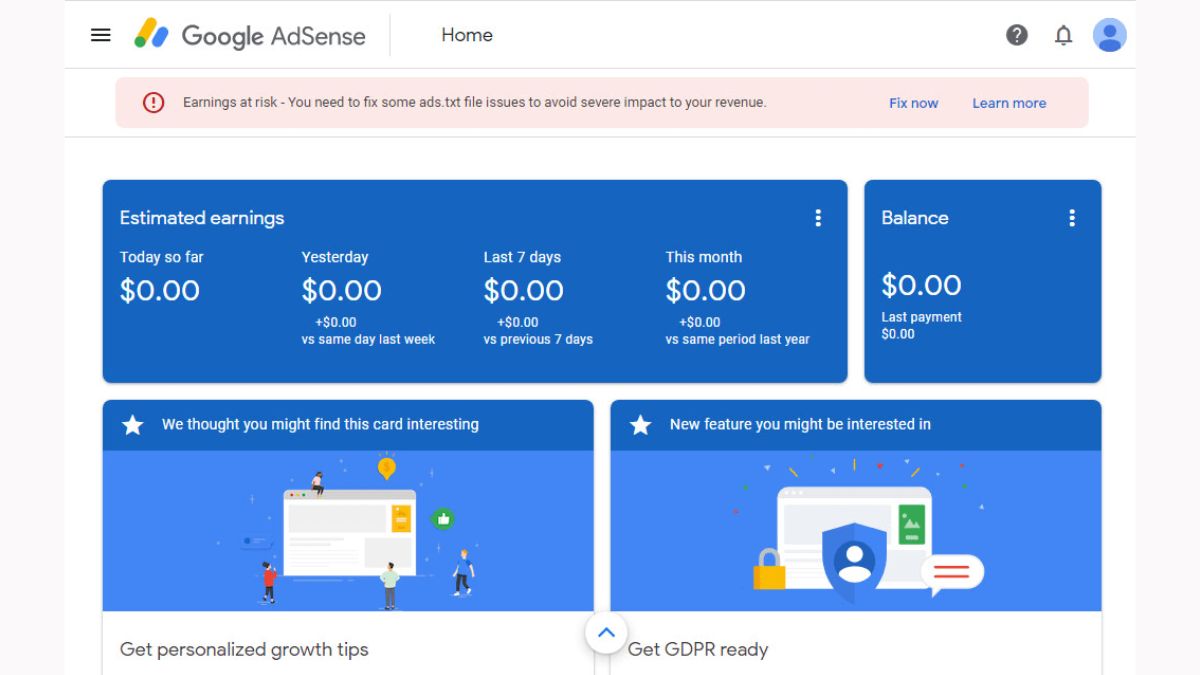Collapse cards with the round chevron-up button

[x=606, y=632]
